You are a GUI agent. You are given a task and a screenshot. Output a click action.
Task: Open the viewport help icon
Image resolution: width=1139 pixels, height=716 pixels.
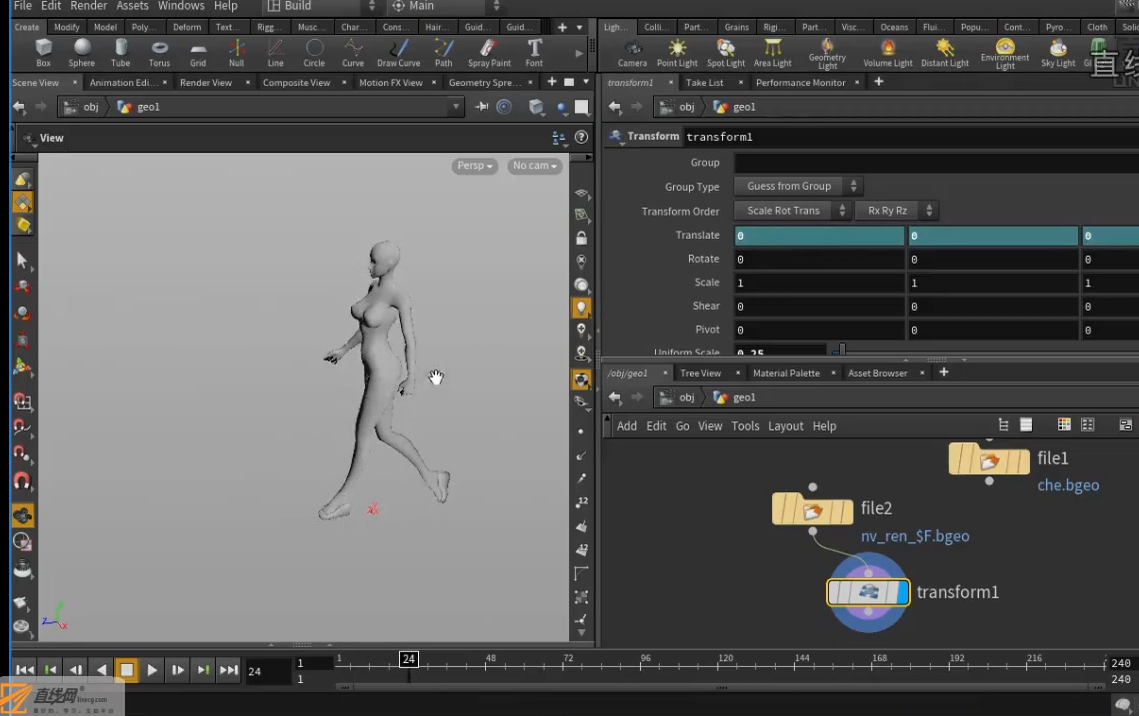tap(581, 137)
